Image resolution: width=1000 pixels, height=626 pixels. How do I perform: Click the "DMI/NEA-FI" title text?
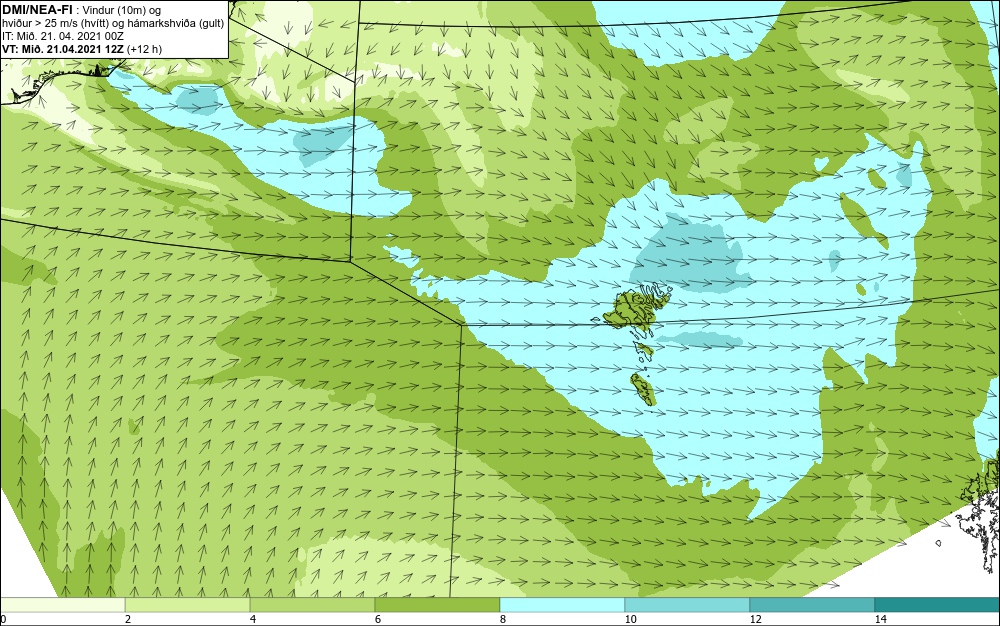38,9
